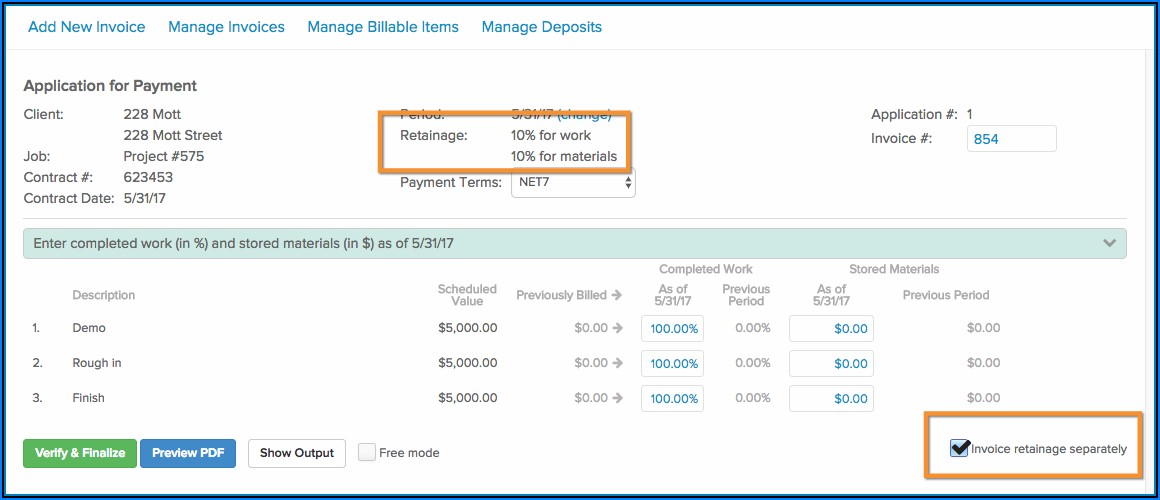Screen dimensions: 1160x500
Task: Open the Add New Invoice tab
Action: (86, 27)
